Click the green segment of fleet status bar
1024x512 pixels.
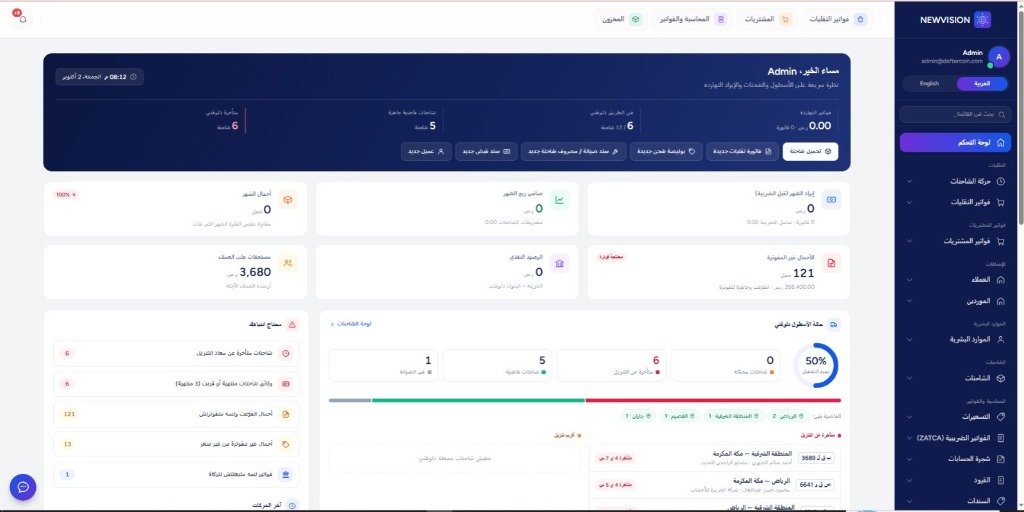click(478, 400)
